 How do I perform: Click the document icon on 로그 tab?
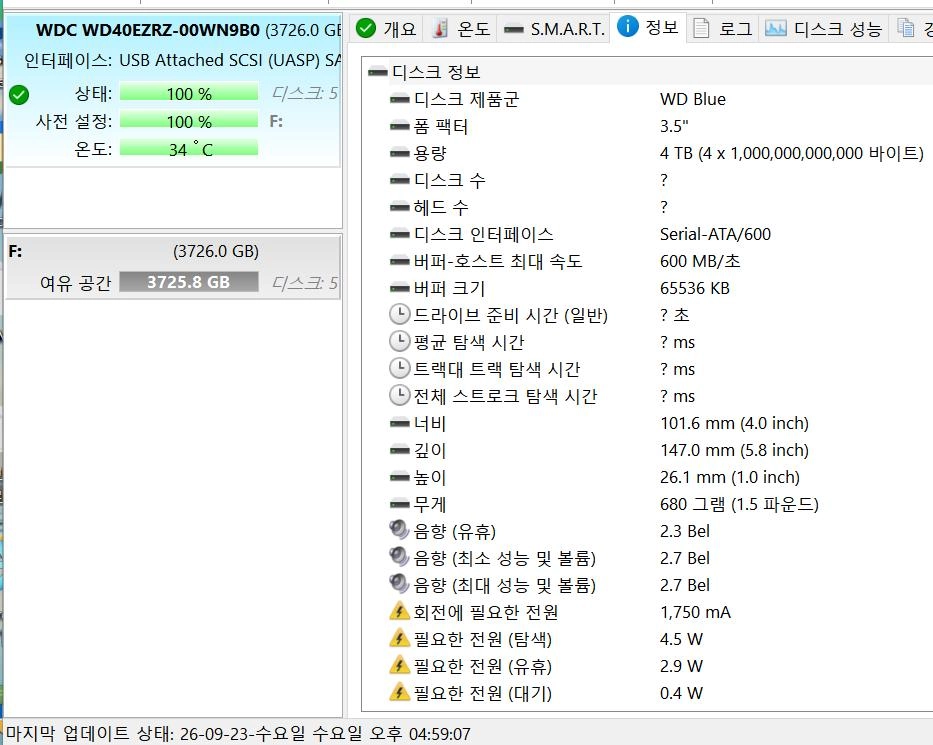tap(702, 28)
